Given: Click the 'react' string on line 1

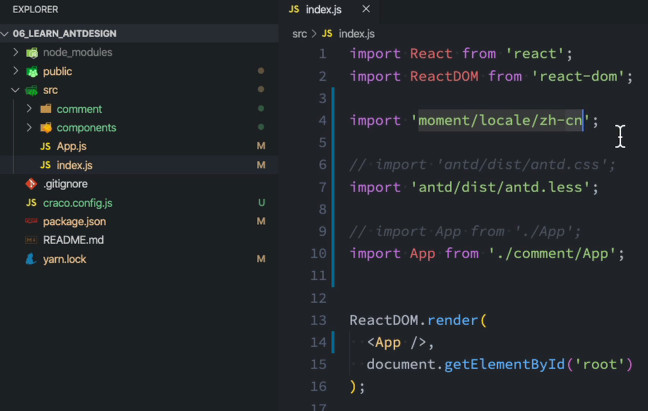Looking at the screenshot, I should 535,54.
